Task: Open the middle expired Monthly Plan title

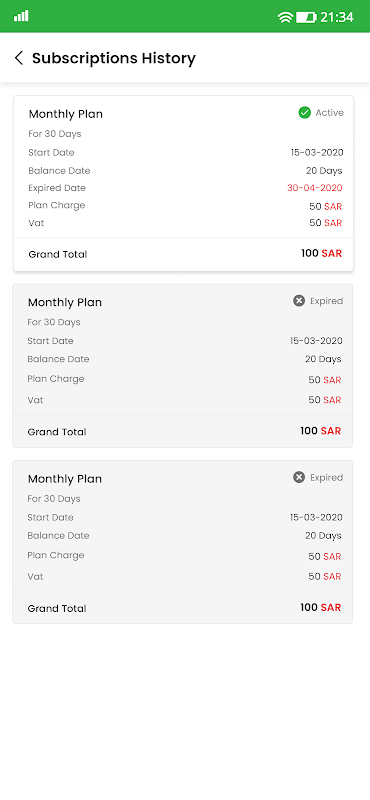Action: coord(65,303)
